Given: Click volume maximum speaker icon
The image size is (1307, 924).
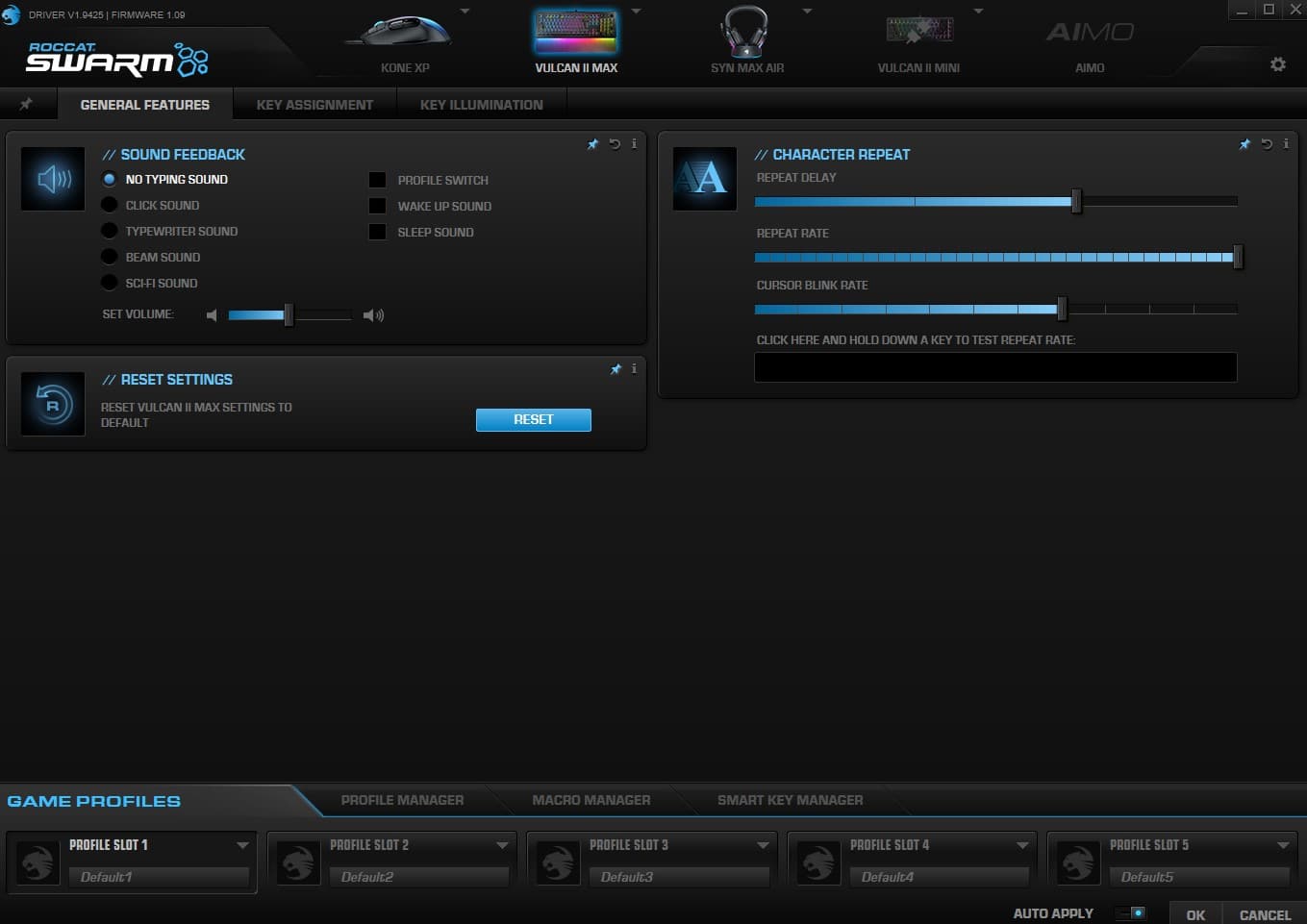Looking at the screenshot, I should pyautogui.click(x=373, y=315).
